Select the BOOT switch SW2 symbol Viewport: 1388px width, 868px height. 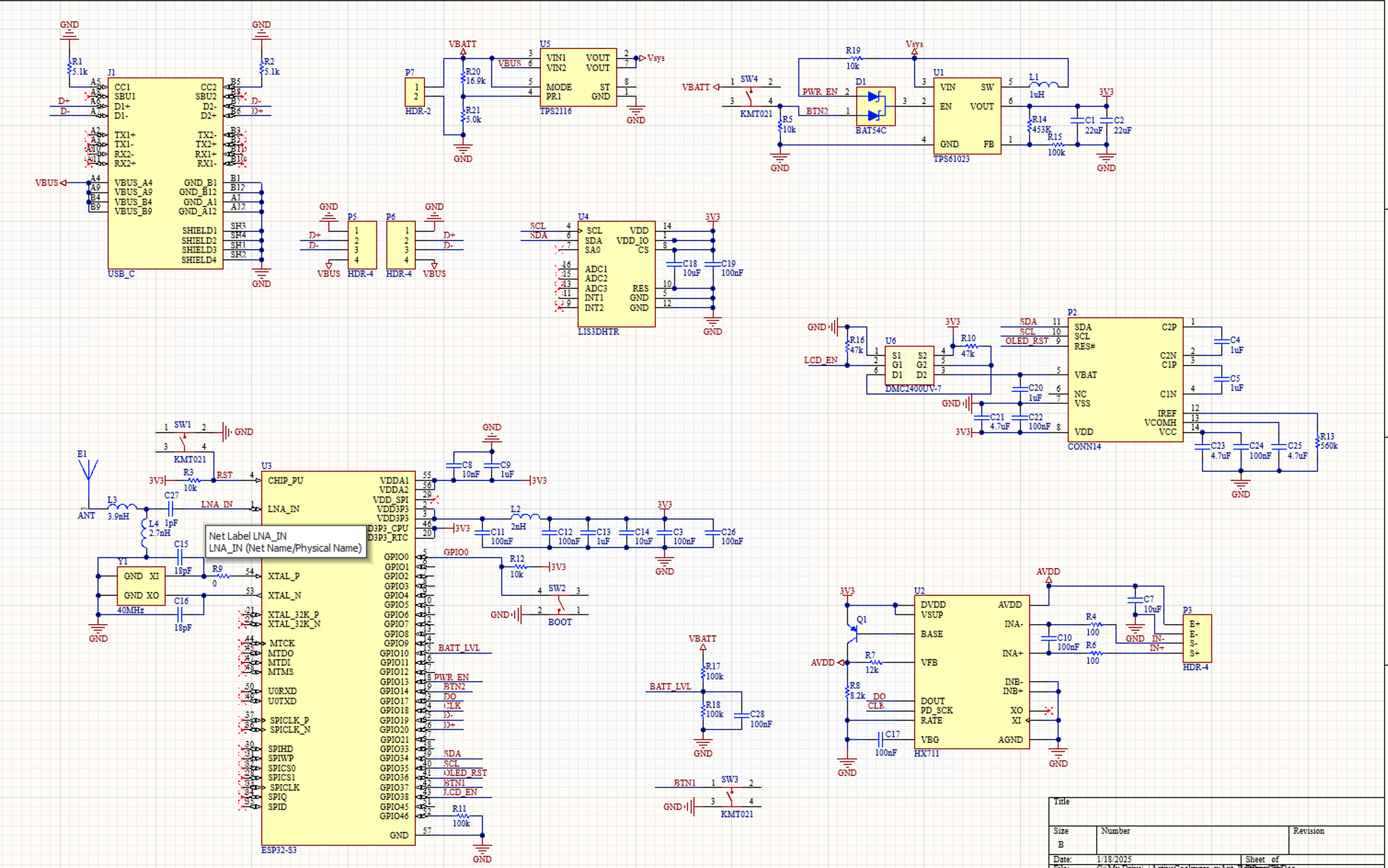coord(559,605)
